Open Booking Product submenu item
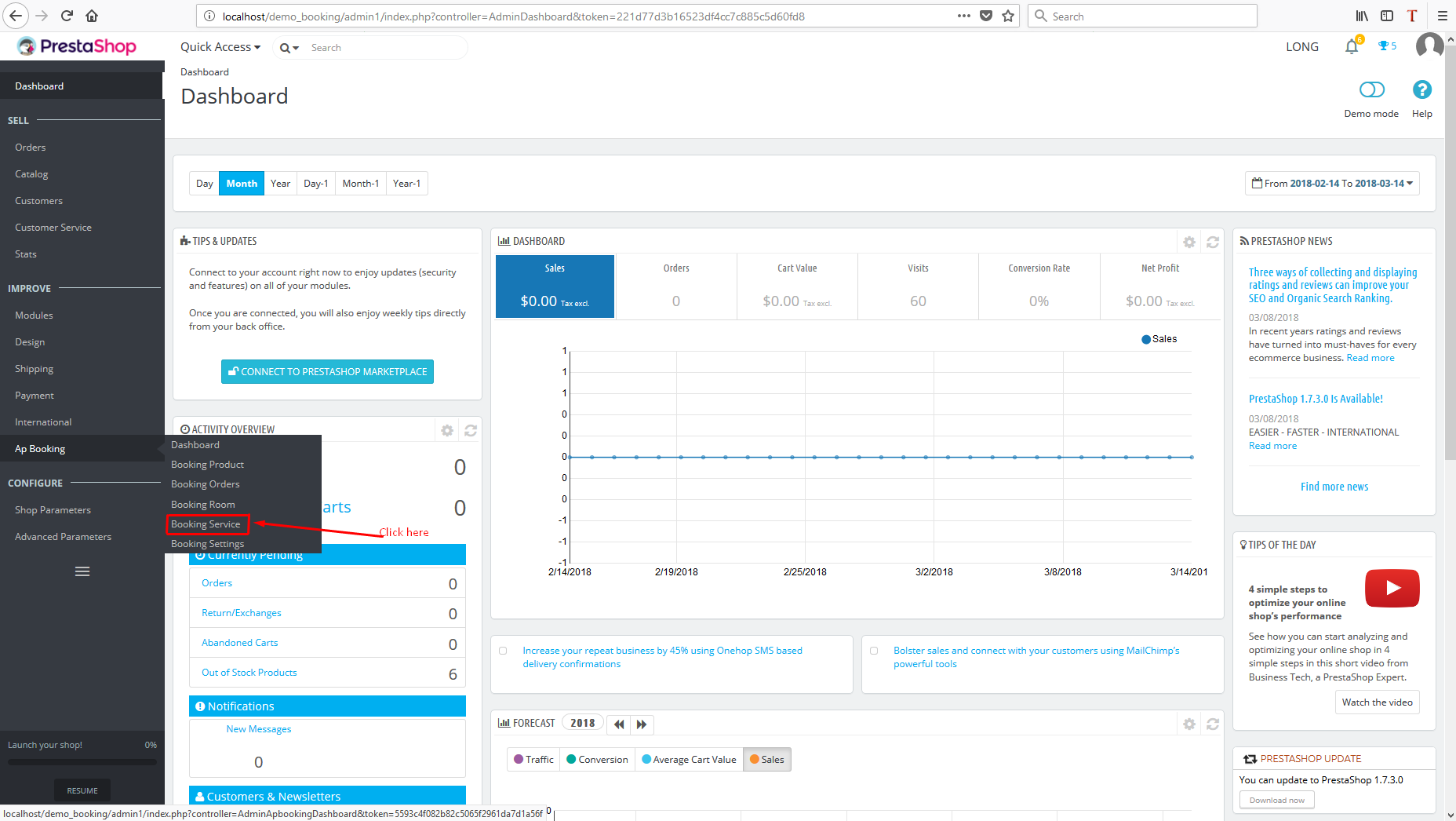1456x821 pixels. coord(207,465)
